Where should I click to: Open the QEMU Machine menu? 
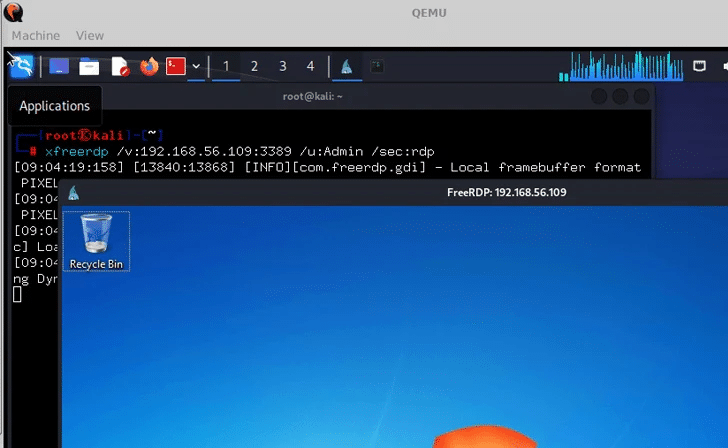click(36, 35)
